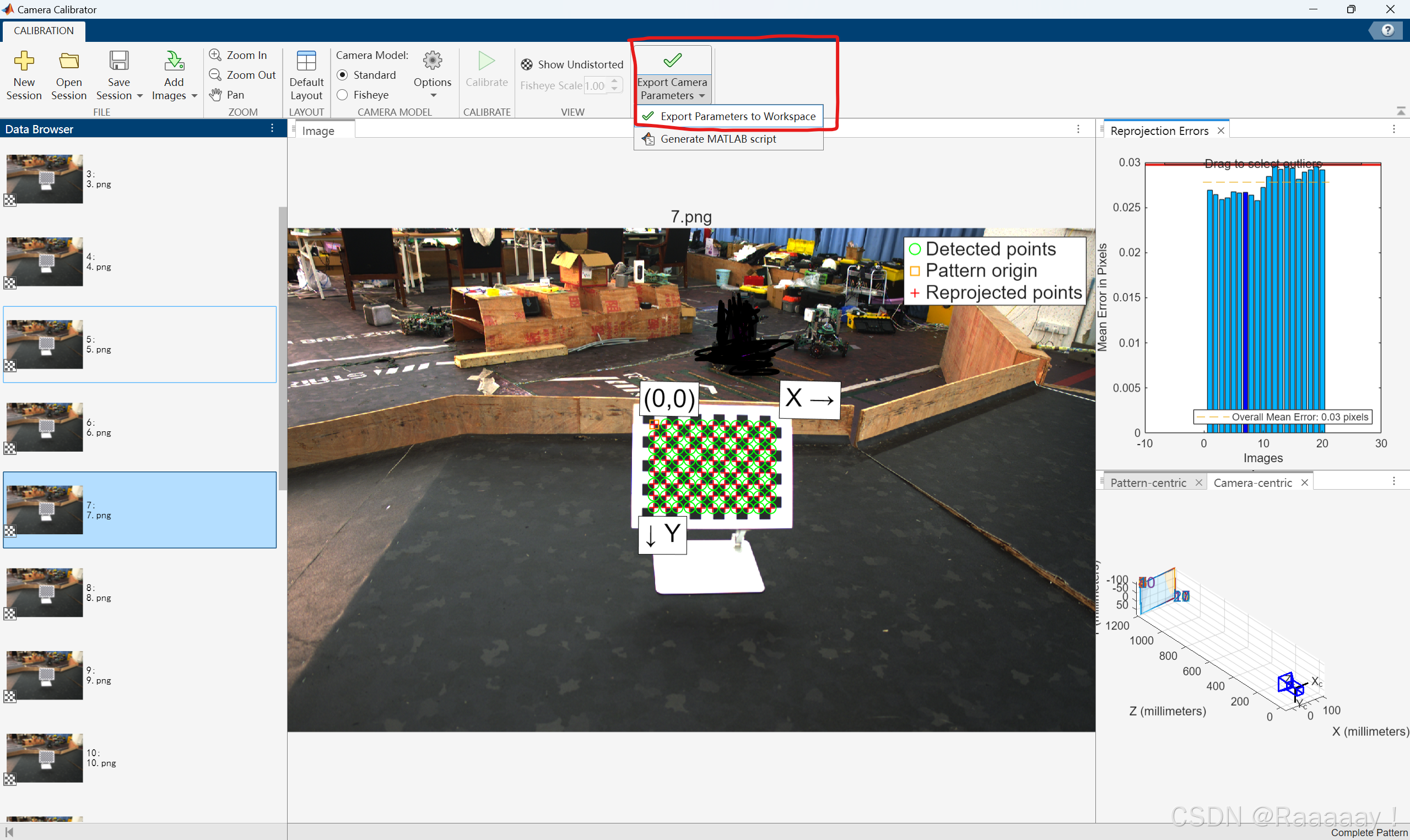The width and height of the screenshot is (1410, 840).
Task: Select the Zoom Out tool
Action: 242,75
